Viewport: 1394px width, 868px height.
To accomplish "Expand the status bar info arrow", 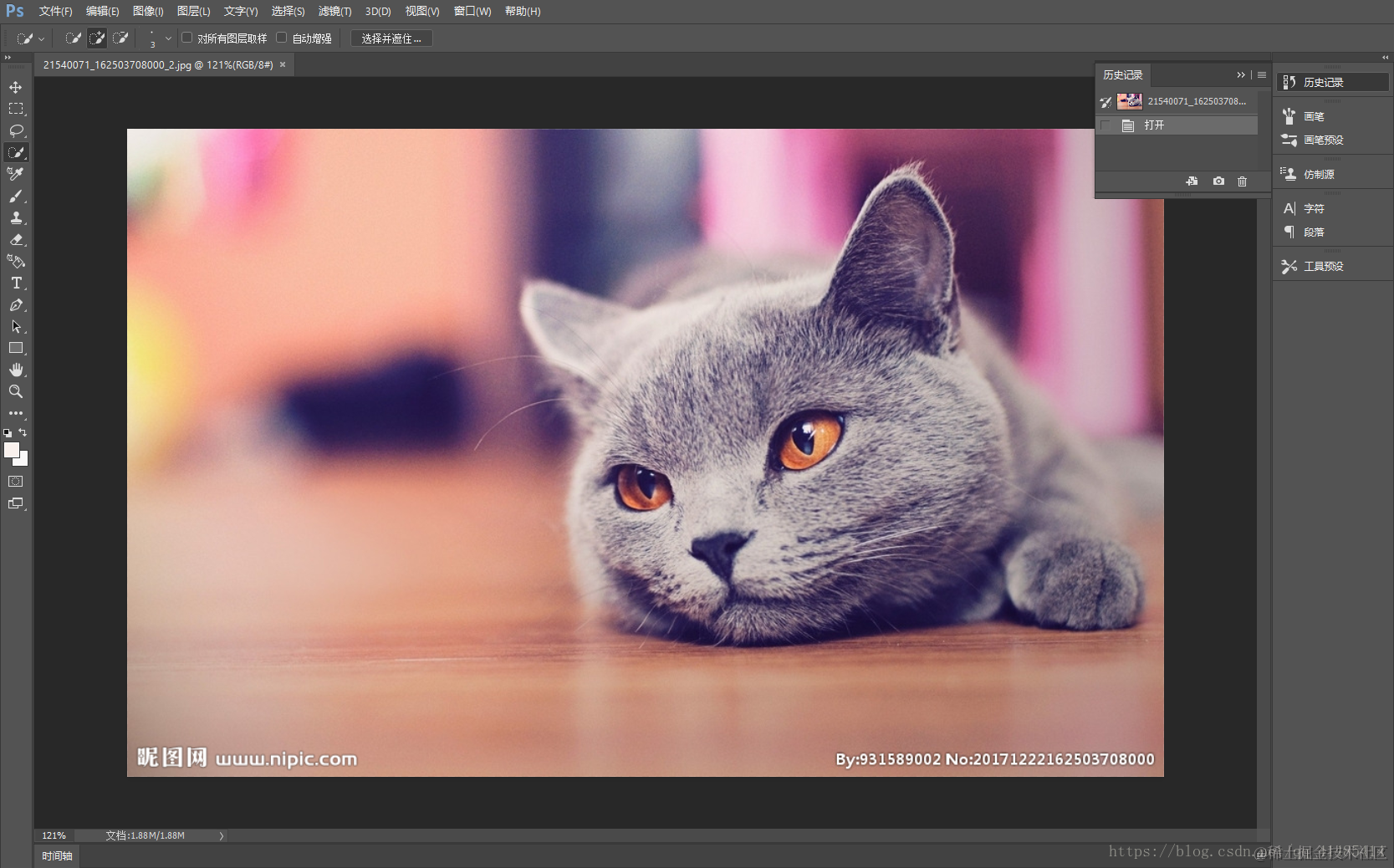I will [x=222, y=835].
